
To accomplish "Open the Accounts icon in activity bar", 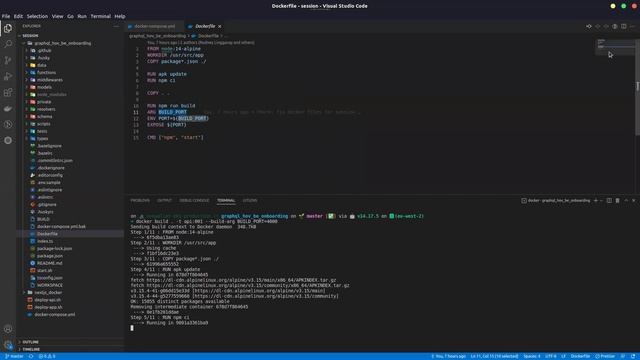I will (8, 329).
